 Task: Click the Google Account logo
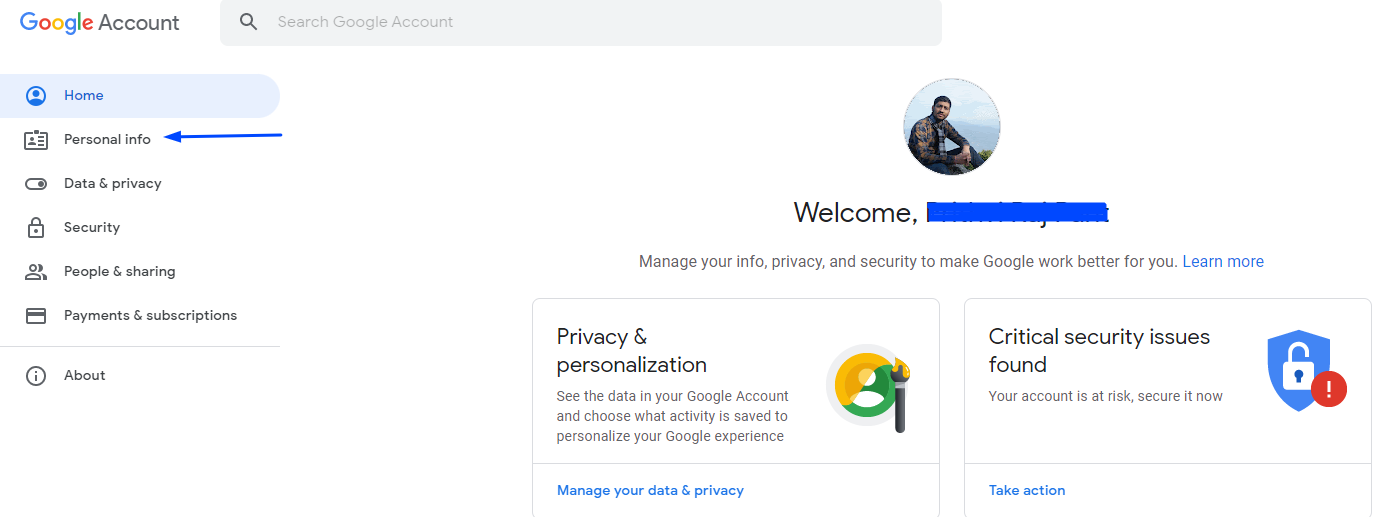tap(100, 23)
